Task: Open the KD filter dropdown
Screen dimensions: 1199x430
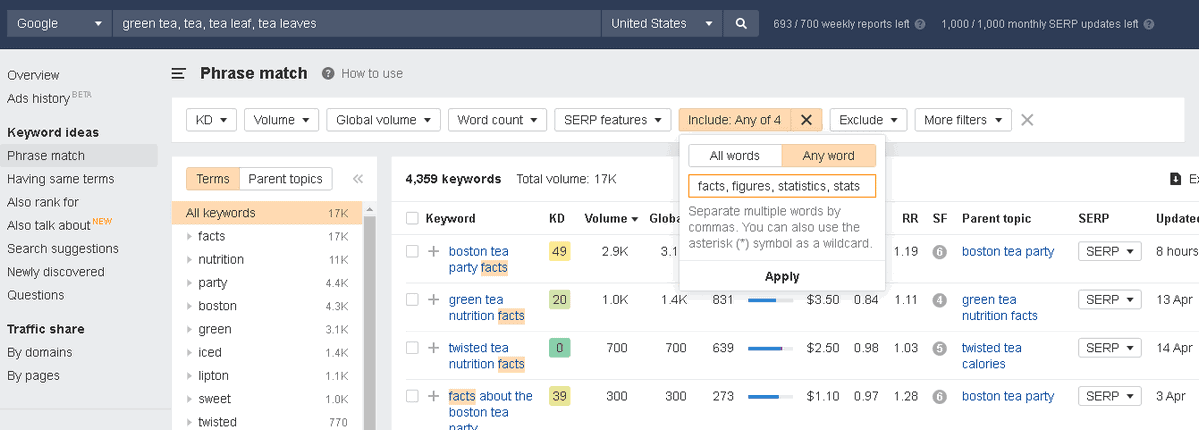Action: pos(212,120)
